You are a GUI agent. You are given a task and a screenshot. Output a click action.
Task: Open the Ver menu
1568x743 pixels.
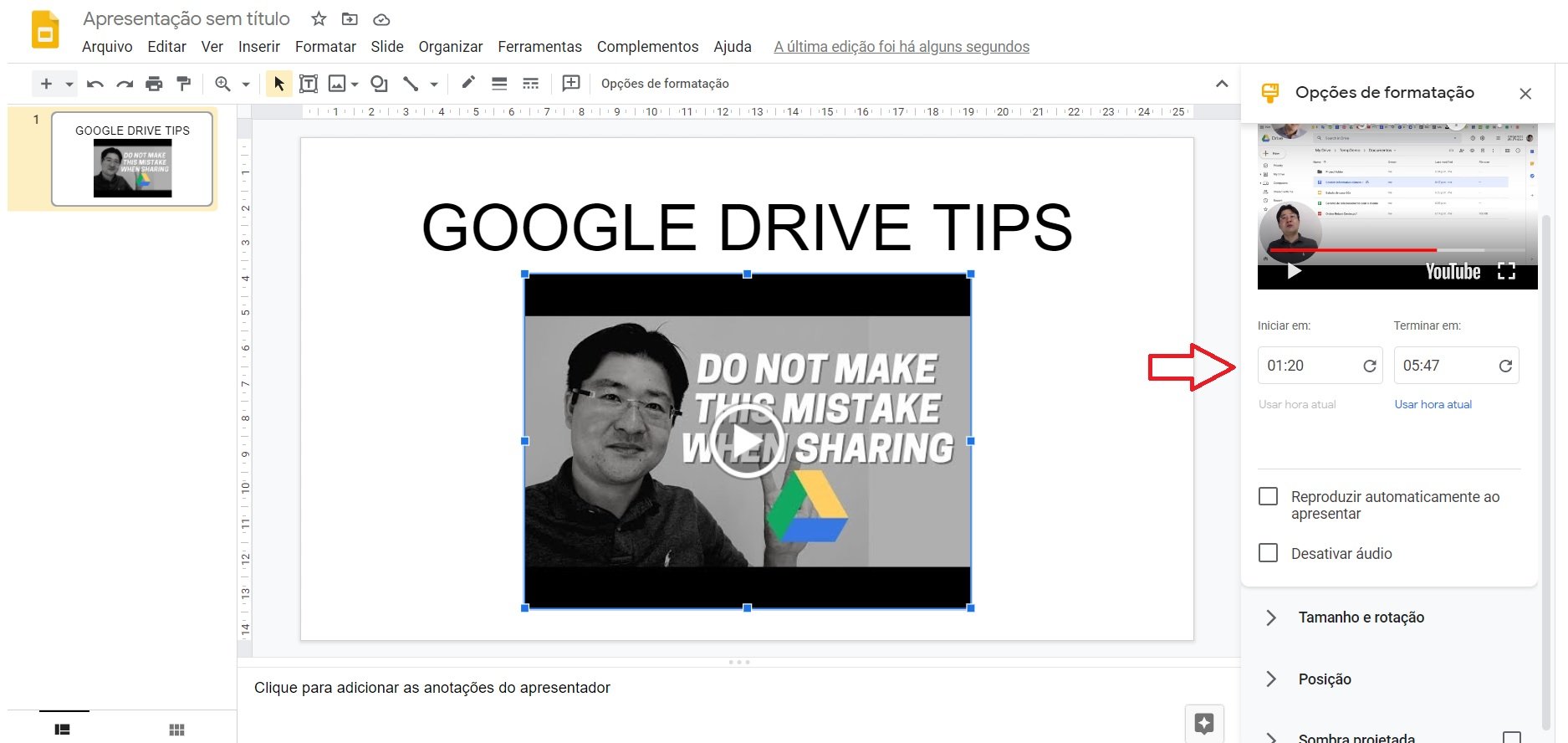click(212, 47)
